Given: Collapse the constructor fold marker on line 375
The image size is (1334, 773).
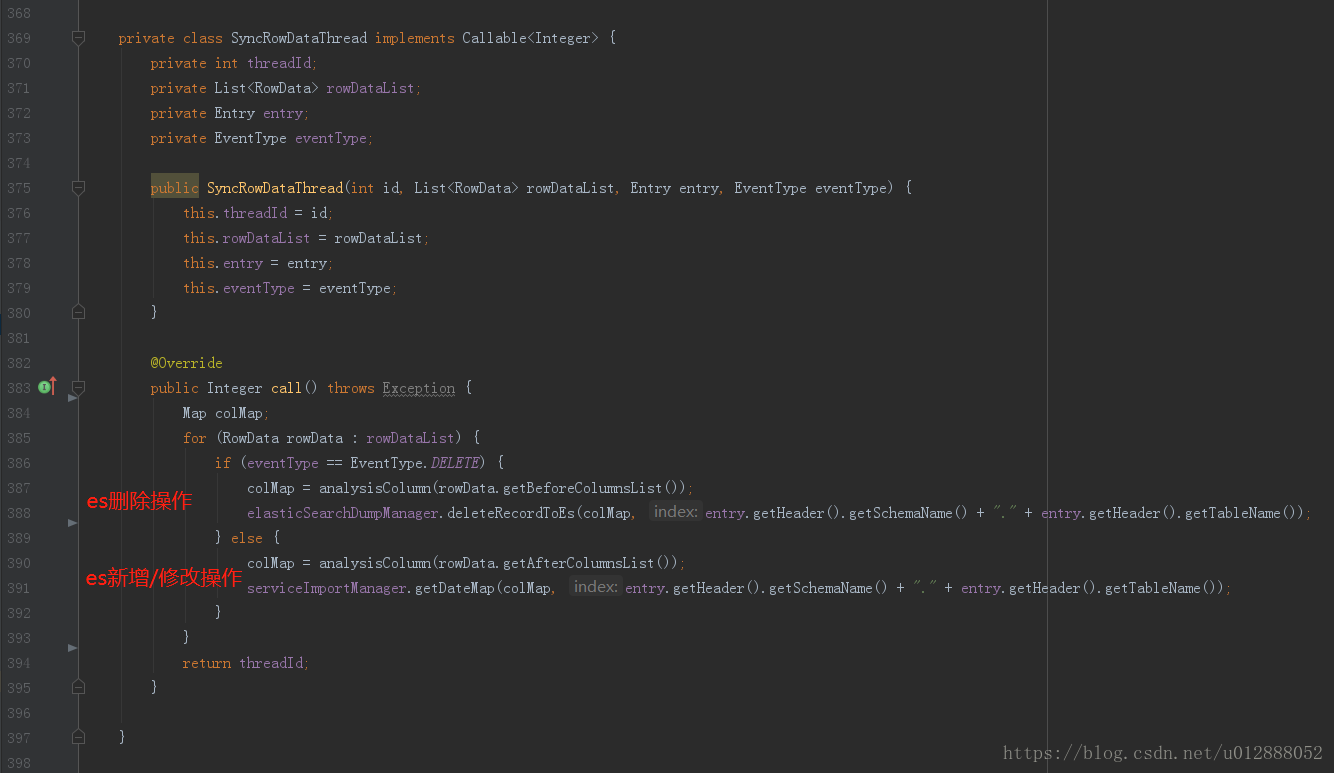Looking at the screenshot, I should (x=78, y=188).
